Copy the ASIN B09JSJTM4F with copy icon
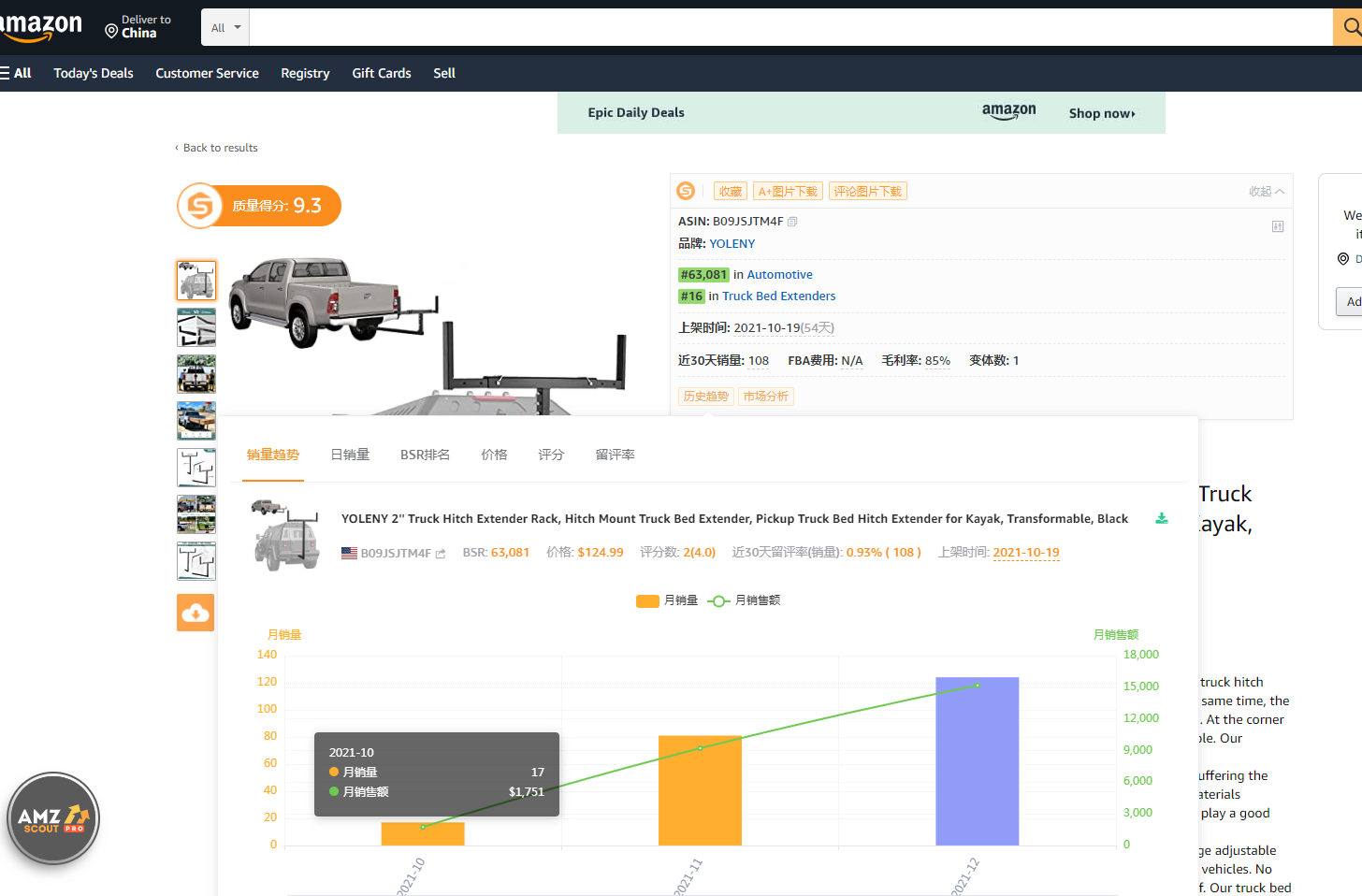This screenshot has width=1362, height=896. (x=792, y=222)
